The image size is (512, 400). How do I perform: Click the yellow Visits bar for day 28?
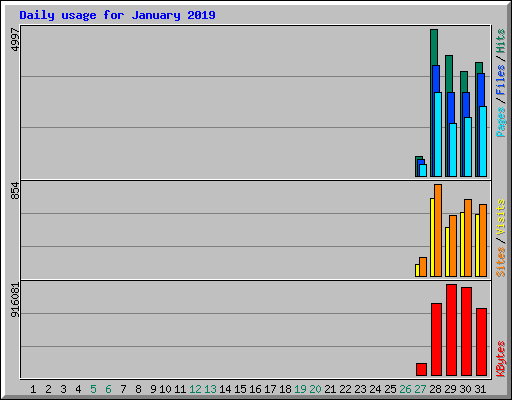432,237
